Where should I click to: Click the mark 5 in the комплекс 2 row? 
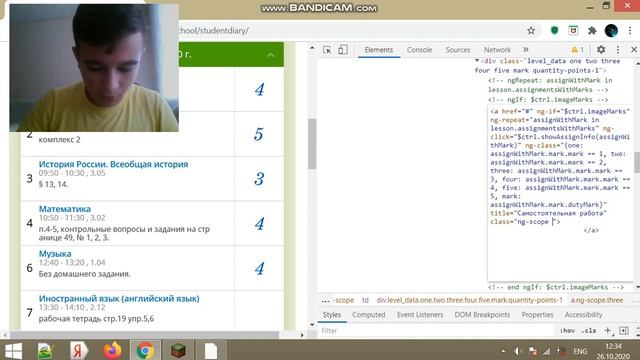pos(259,134)
